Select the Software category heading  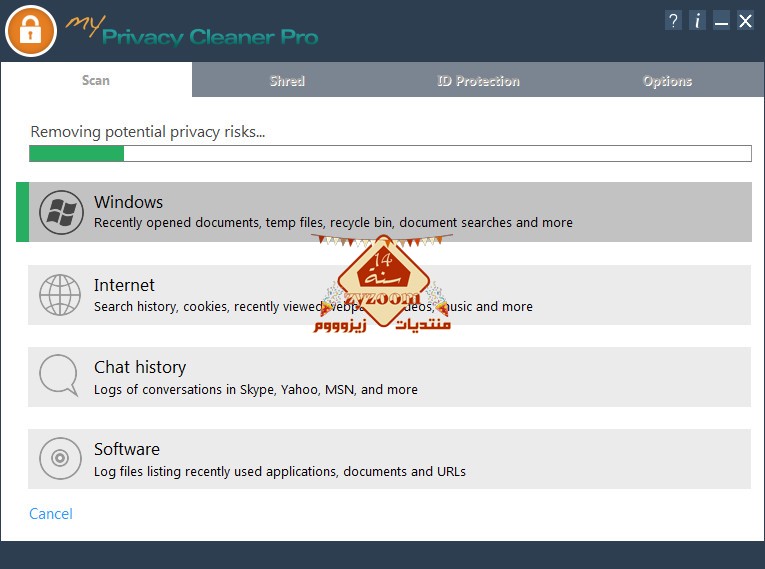127,449
